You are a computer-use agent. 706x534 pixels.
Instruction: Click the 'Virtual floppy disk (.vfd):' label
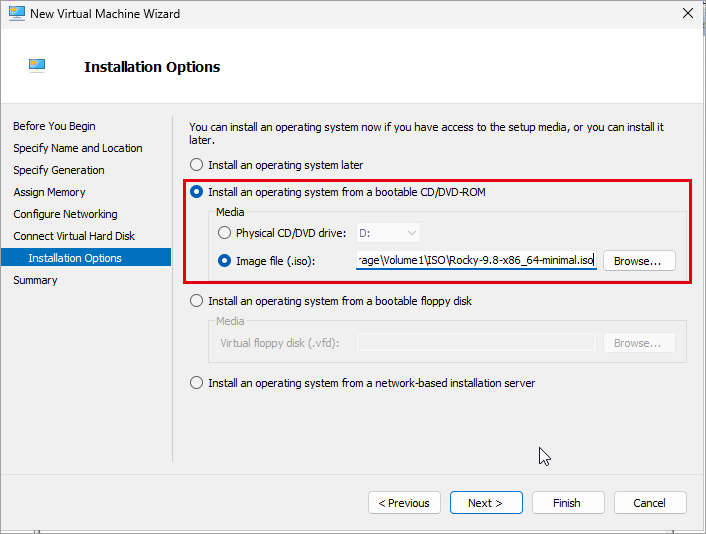point(280,343)
